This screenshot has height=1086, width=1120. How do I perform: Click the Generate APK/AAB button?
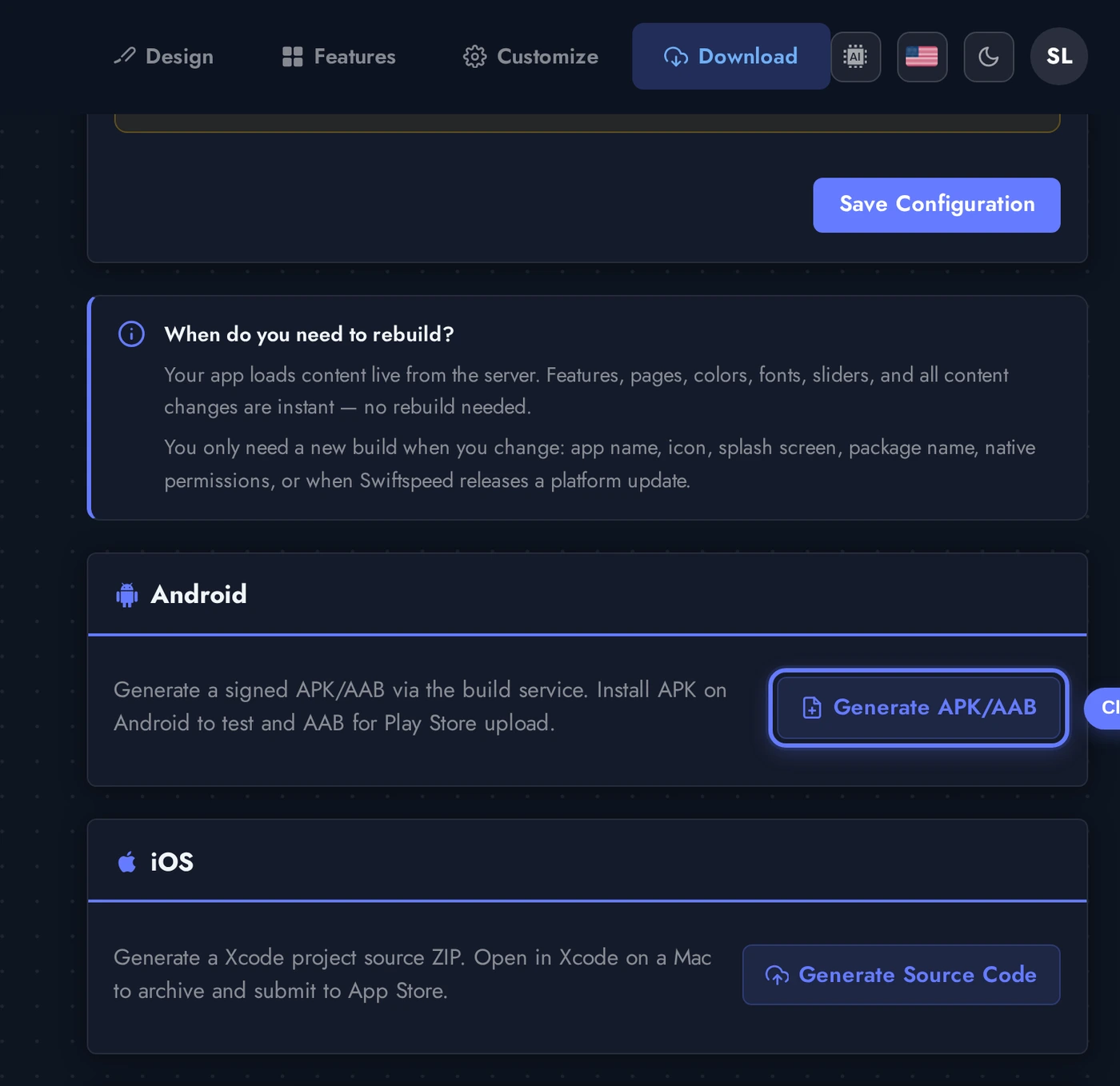click(x=918, y=708)
